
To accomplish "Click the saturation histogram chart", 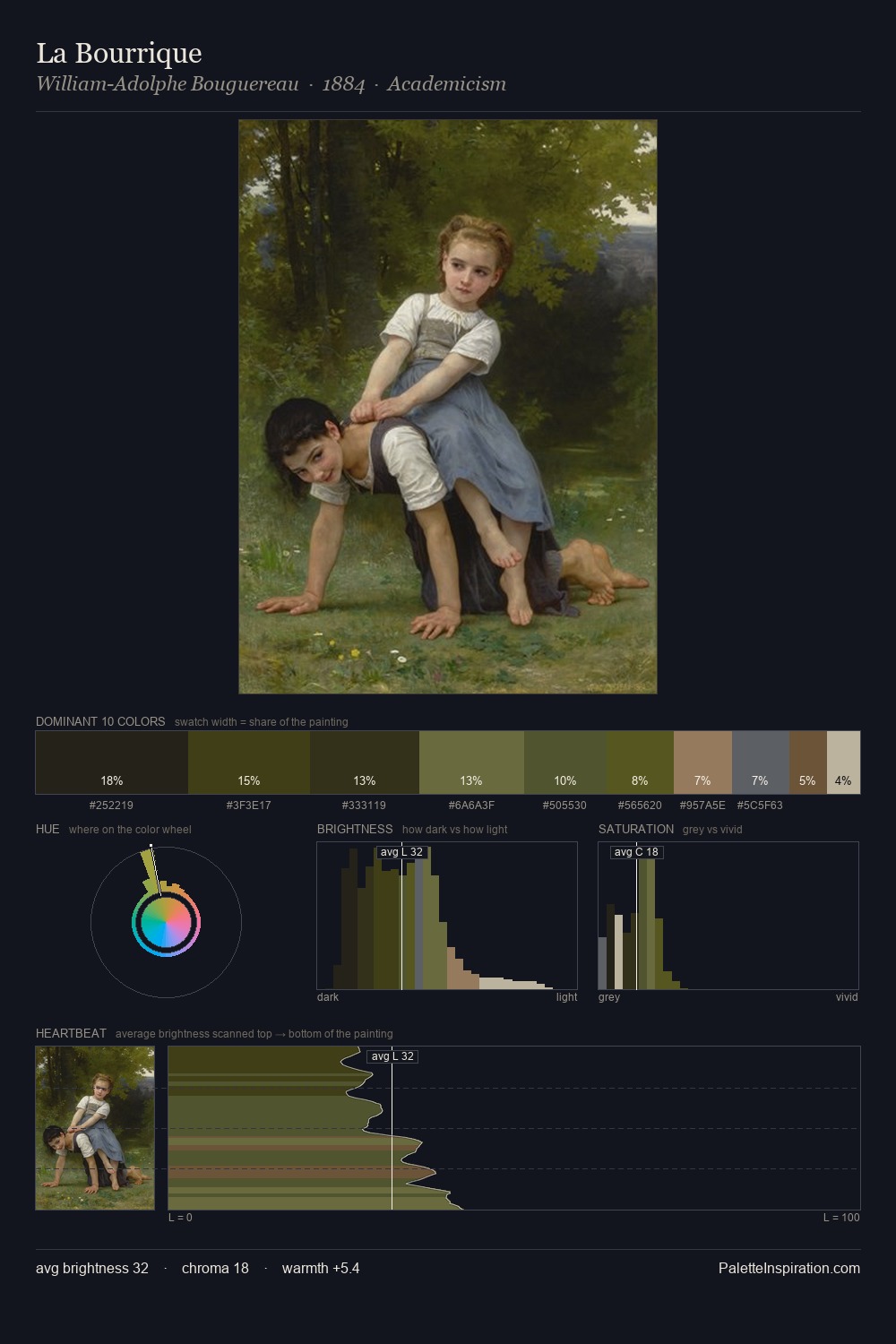I will pyautogui.click(x=728, y=916).
